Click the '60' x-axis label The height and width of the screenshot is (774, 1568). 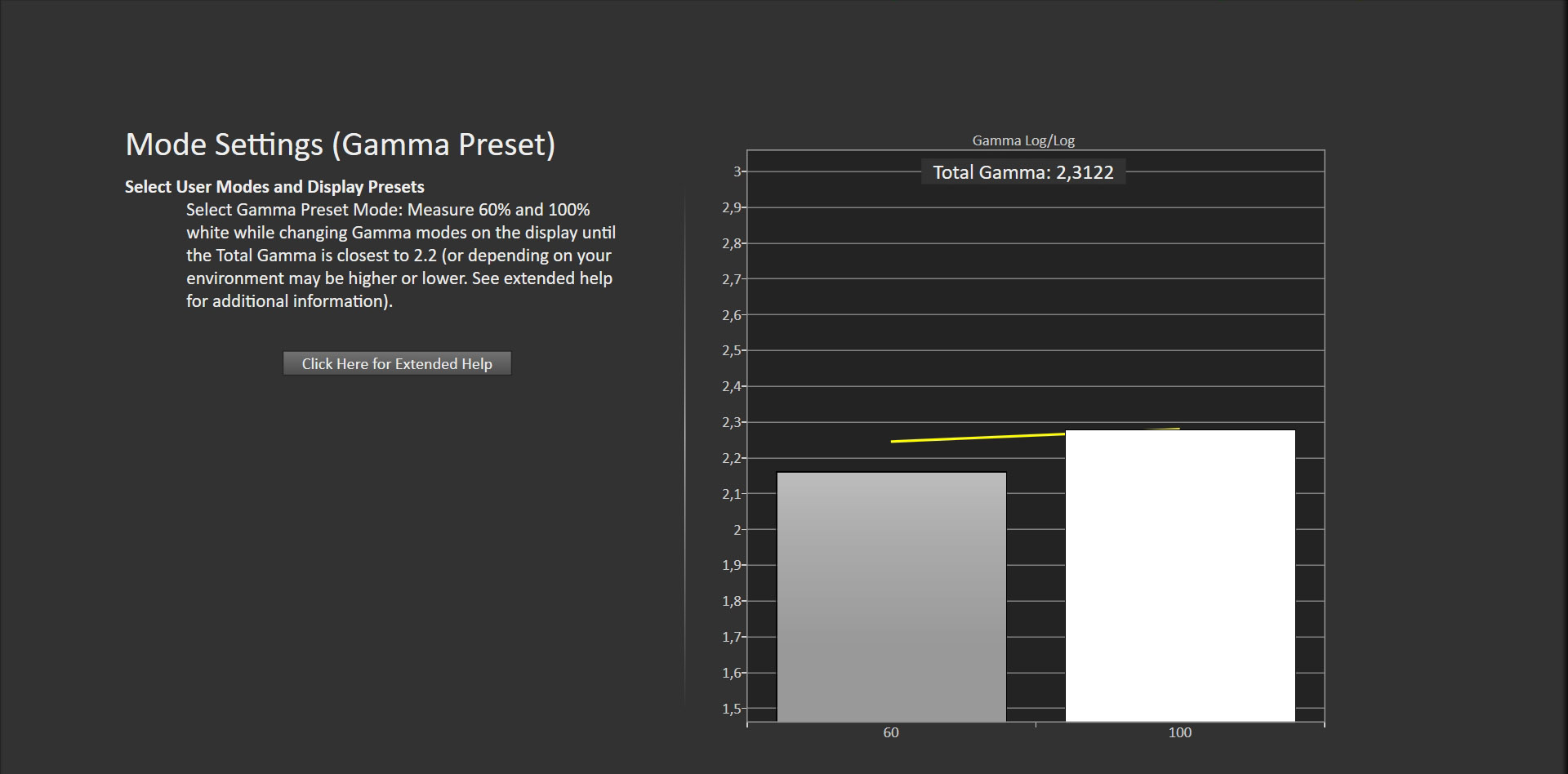(x=891, y=732)
